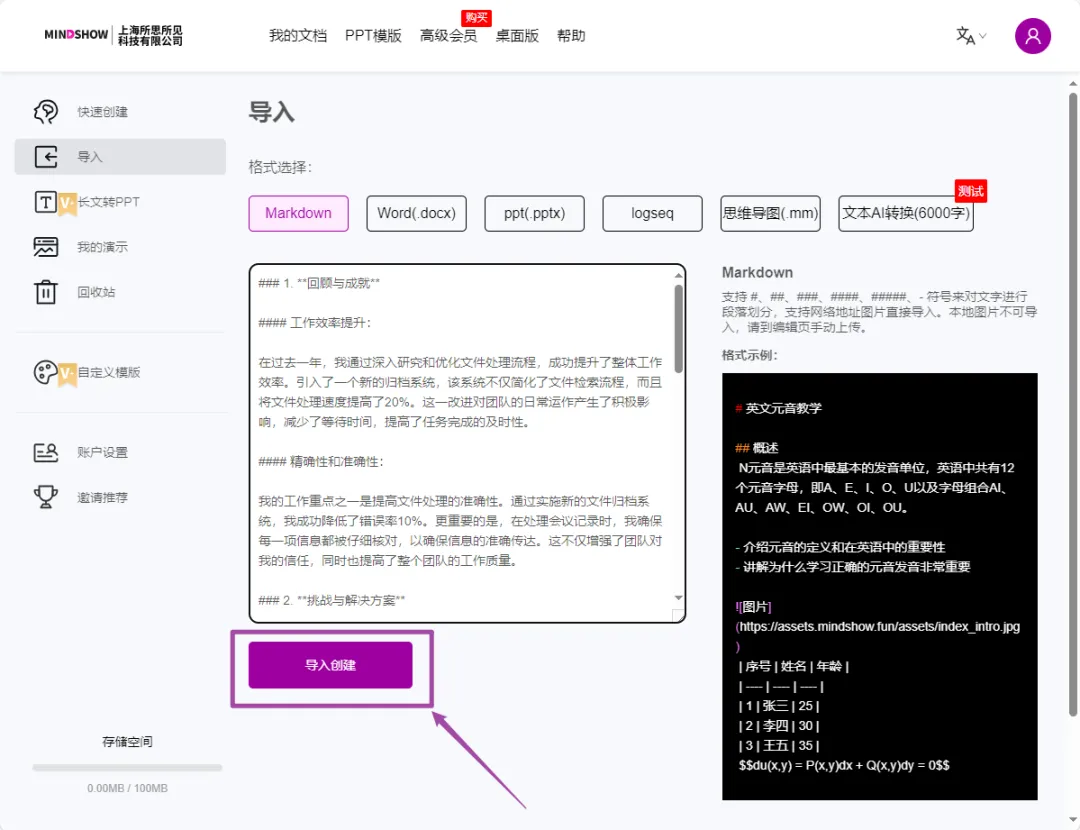Open 桌面版 in top navigation

(x=517, y=36)
